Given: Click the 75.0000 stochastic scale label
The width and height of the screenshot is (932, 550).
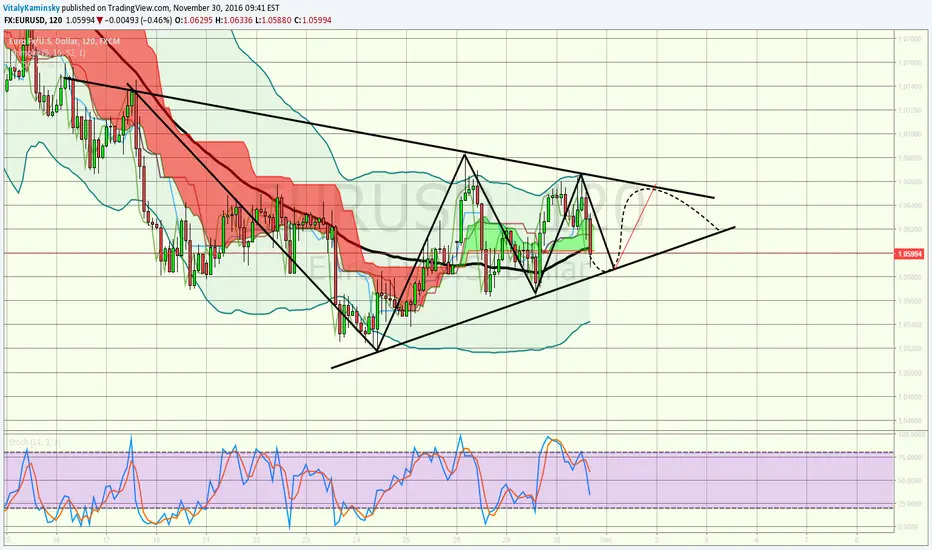Looking at the screenshot, I should tap(910, 457).
